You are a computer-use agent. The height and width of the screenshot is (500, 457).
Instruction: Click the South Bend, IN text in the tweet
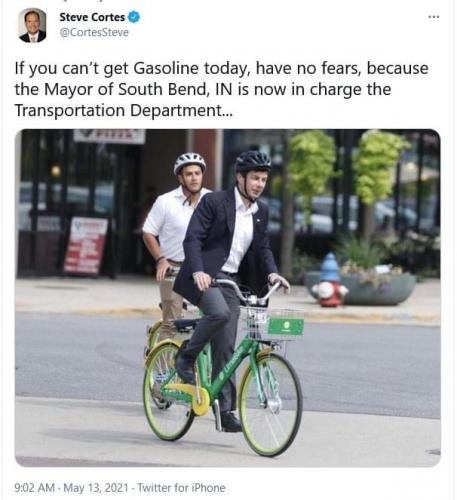[x=175, y=89]
